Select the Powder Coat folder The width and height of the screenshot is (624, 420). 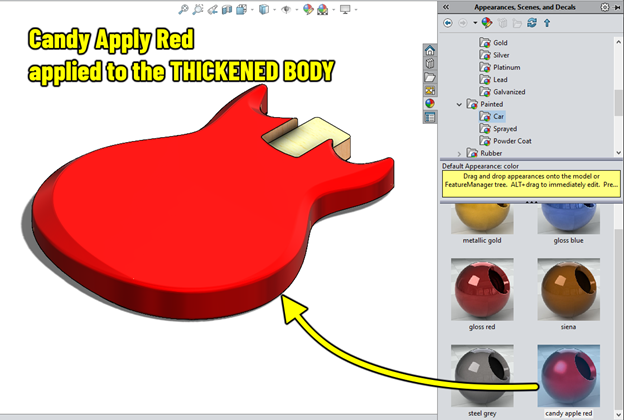pos(505,141)
